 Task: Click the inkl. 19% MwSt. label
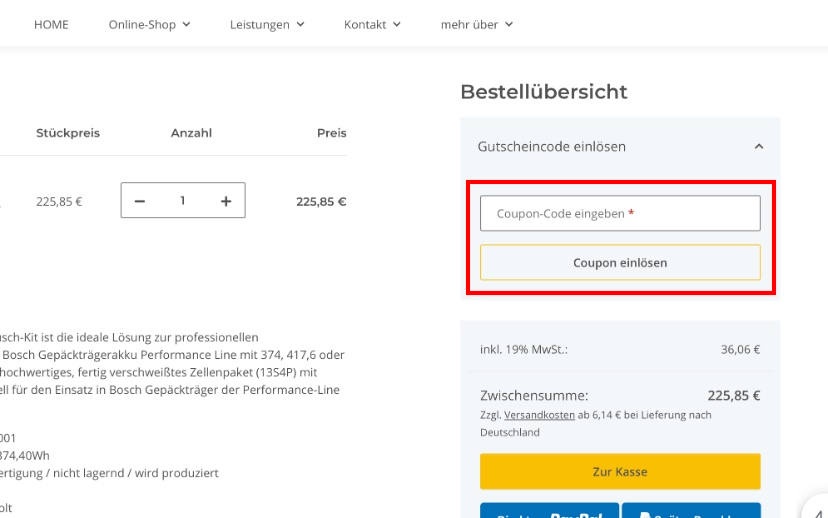pos(524,349)
